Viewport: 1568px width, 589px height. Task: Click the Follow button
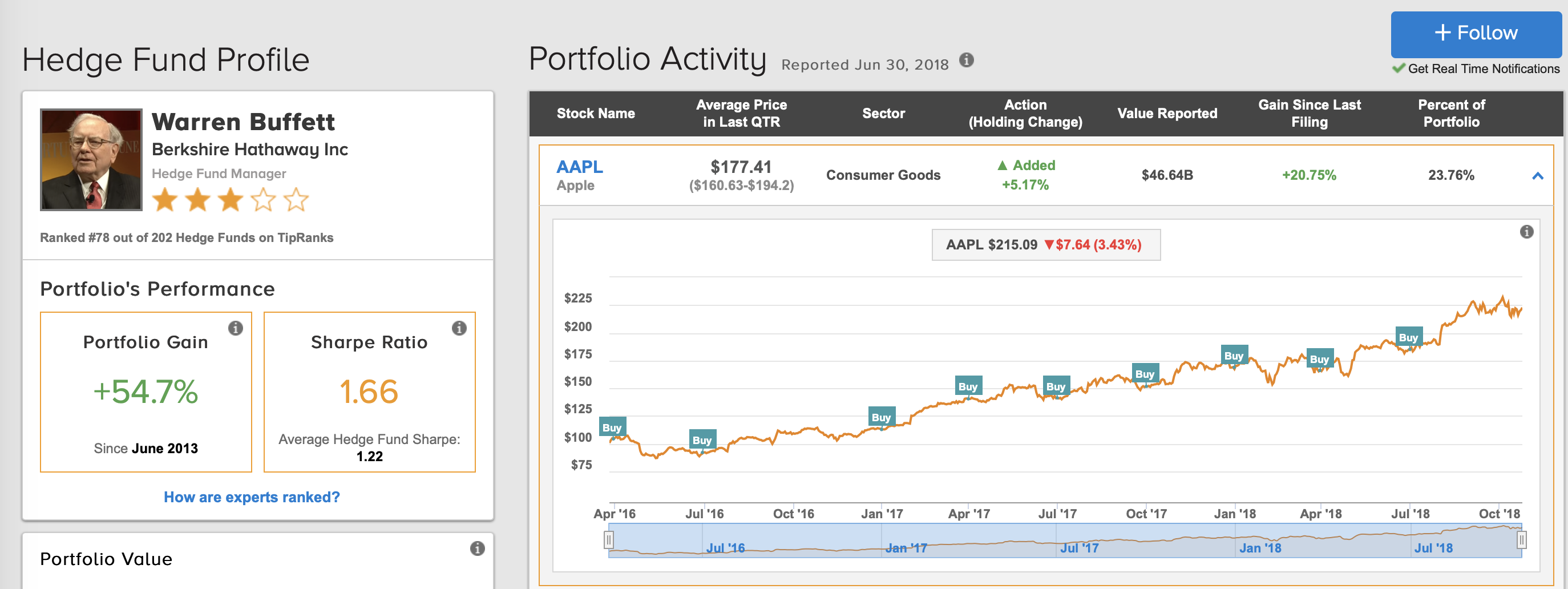[x=1476, y=34]
